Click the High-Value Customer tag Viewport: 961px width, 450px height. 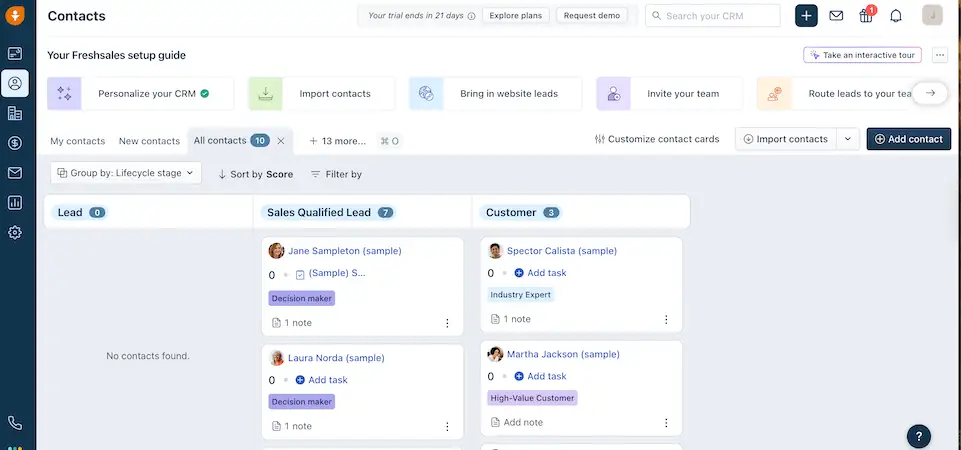[x=533, y=398]
